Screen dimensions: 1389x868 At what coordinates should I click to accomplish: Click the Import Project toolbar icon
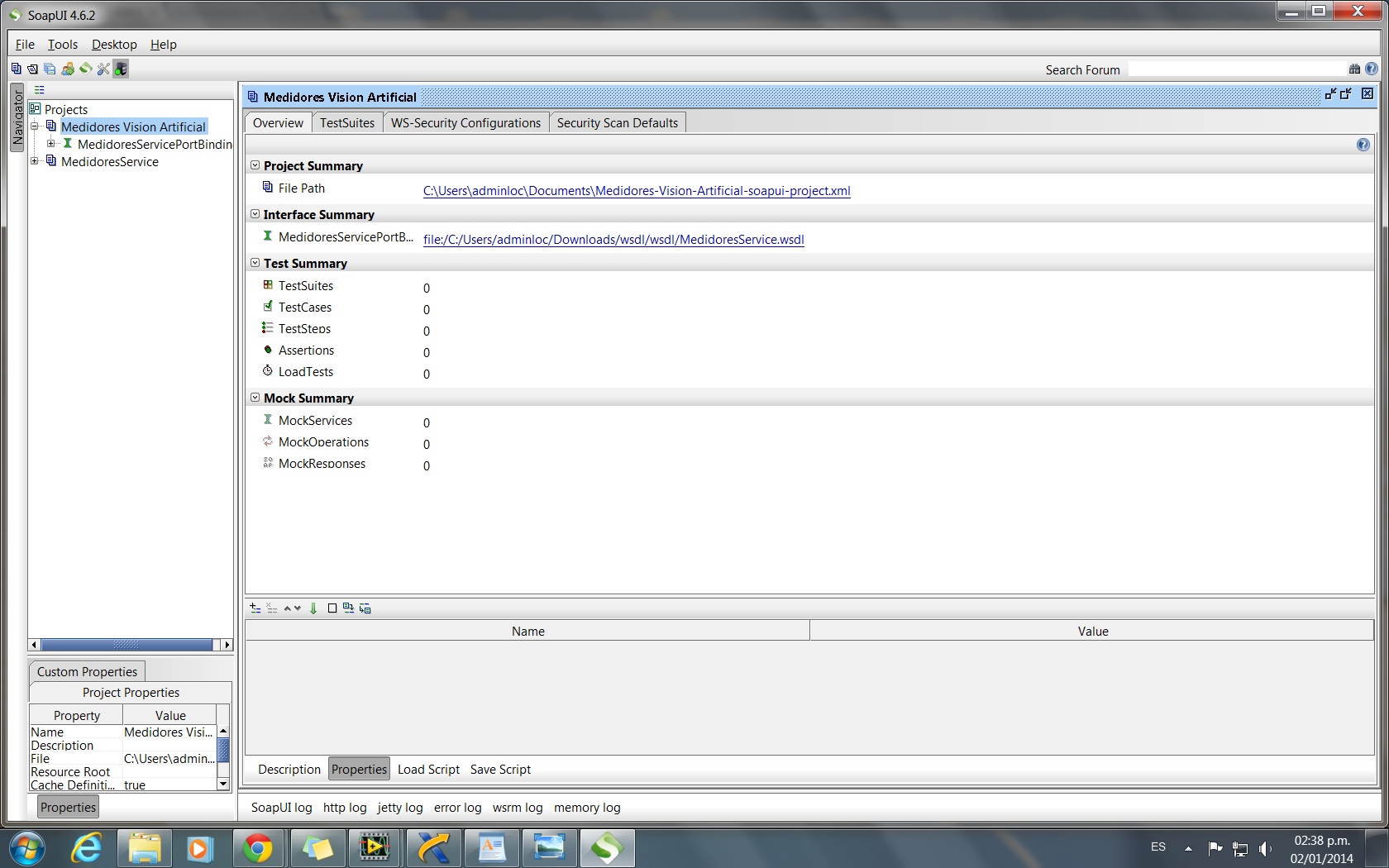[32, 69]
